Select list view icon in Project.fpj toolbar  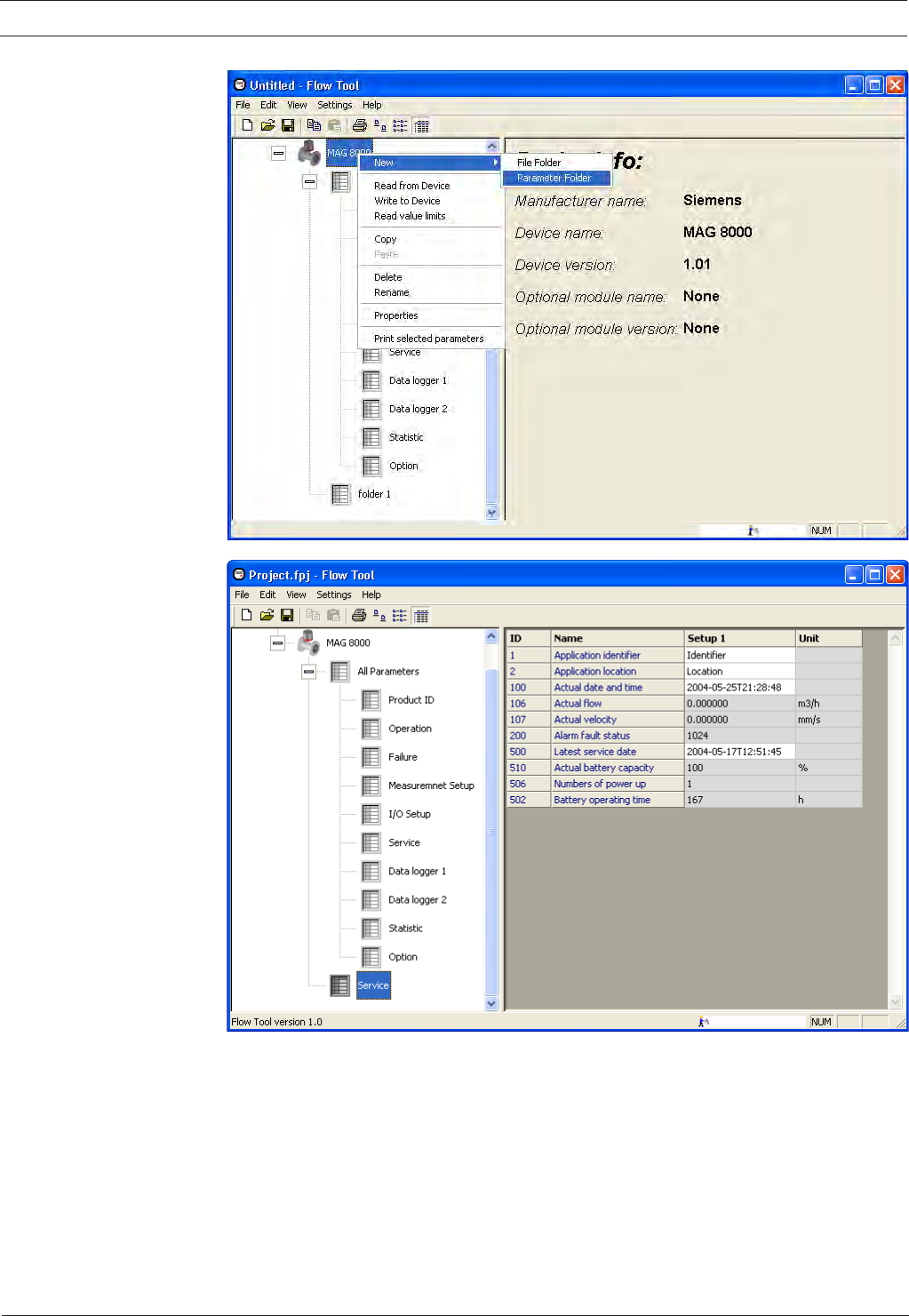(x=400, y=615)
